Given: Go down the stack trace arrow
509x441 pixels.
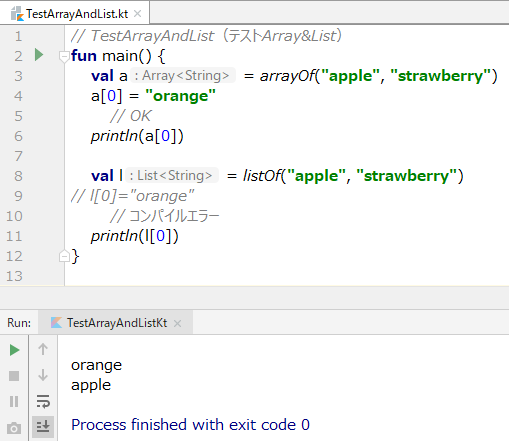Looking at the screenshot, I should coord(43,375).
